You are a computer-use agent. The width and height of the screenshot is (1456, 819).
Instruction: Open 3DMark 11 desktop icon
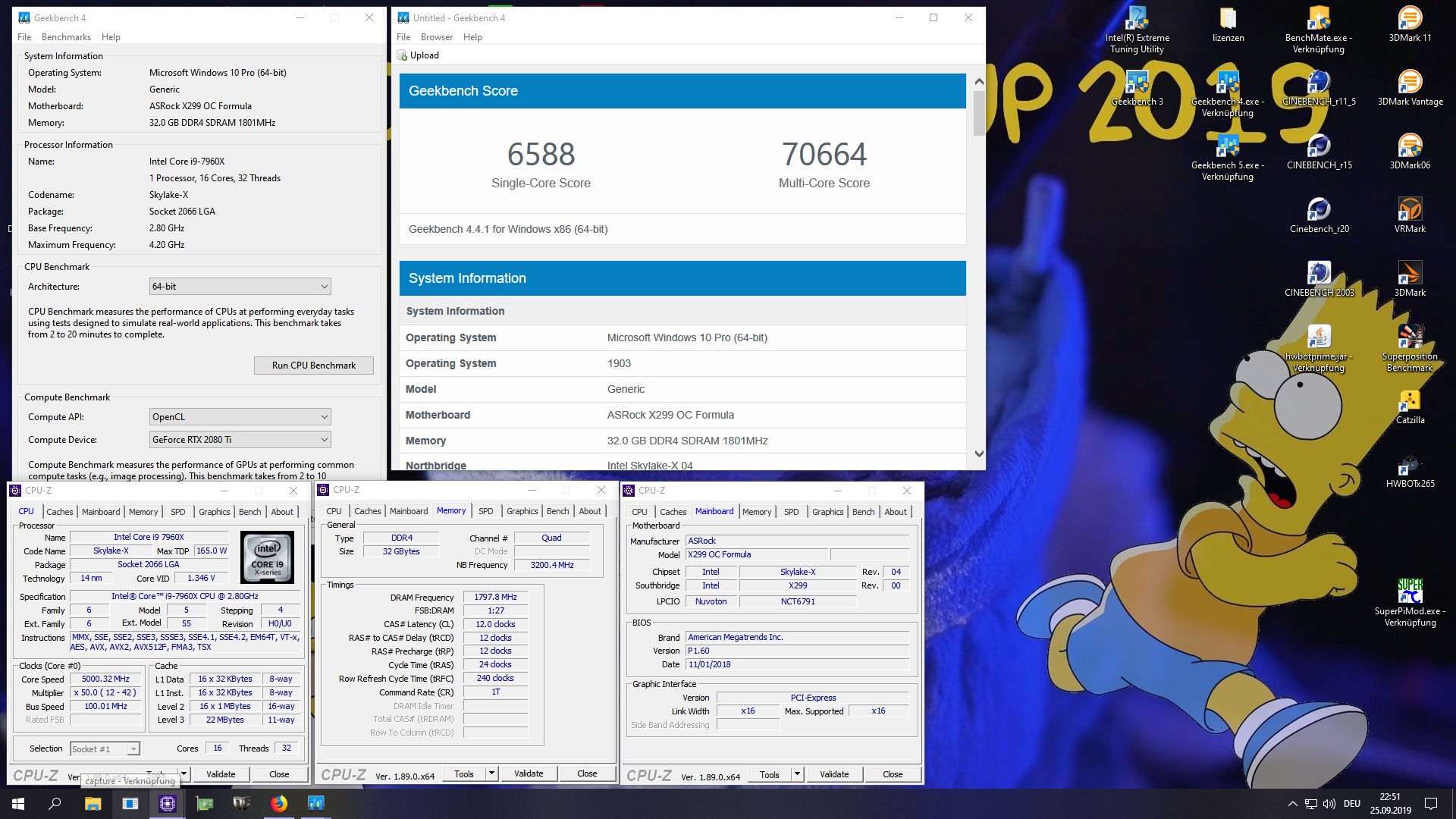1410,24
